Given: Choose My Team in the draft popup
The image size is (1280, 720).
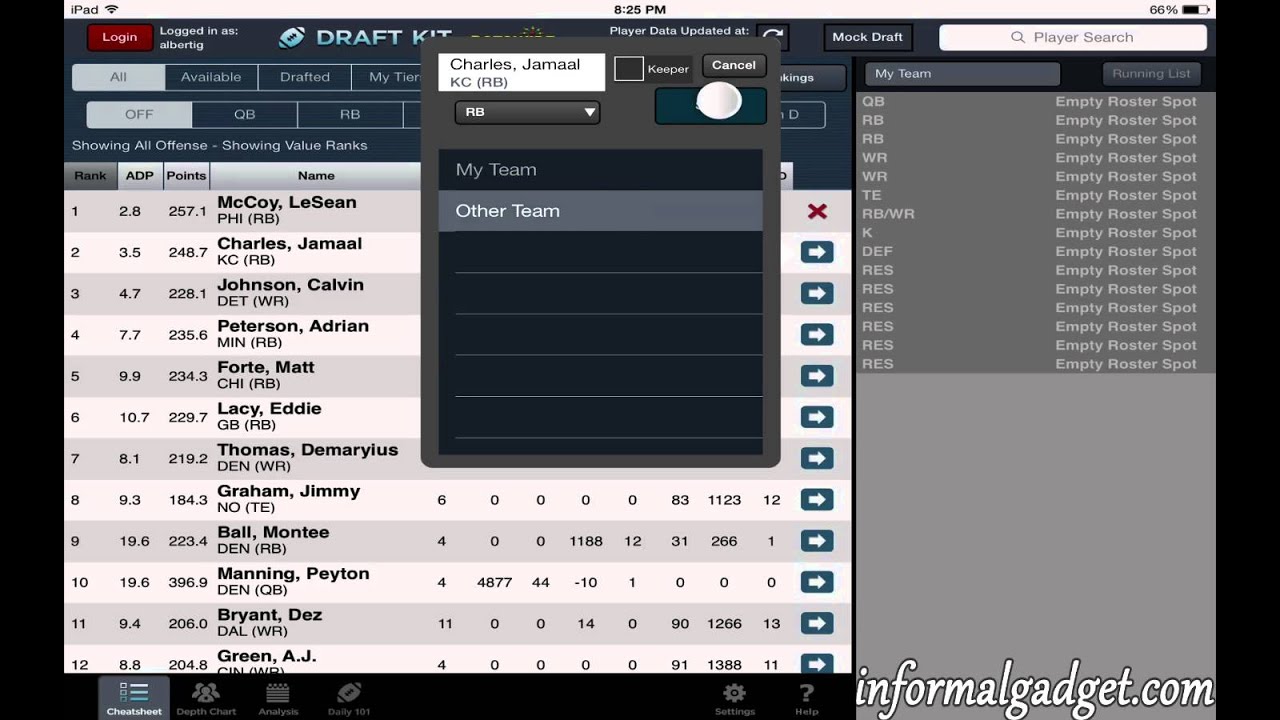Looking at the screenshot, I should [601, 170].
